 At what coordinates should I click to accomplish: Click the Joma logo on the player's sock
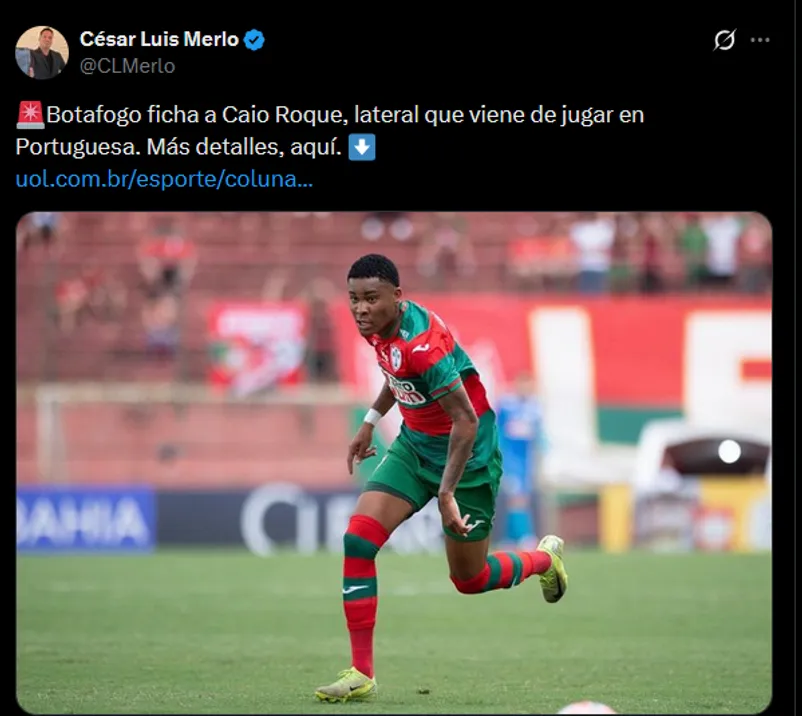coord(355,589)
